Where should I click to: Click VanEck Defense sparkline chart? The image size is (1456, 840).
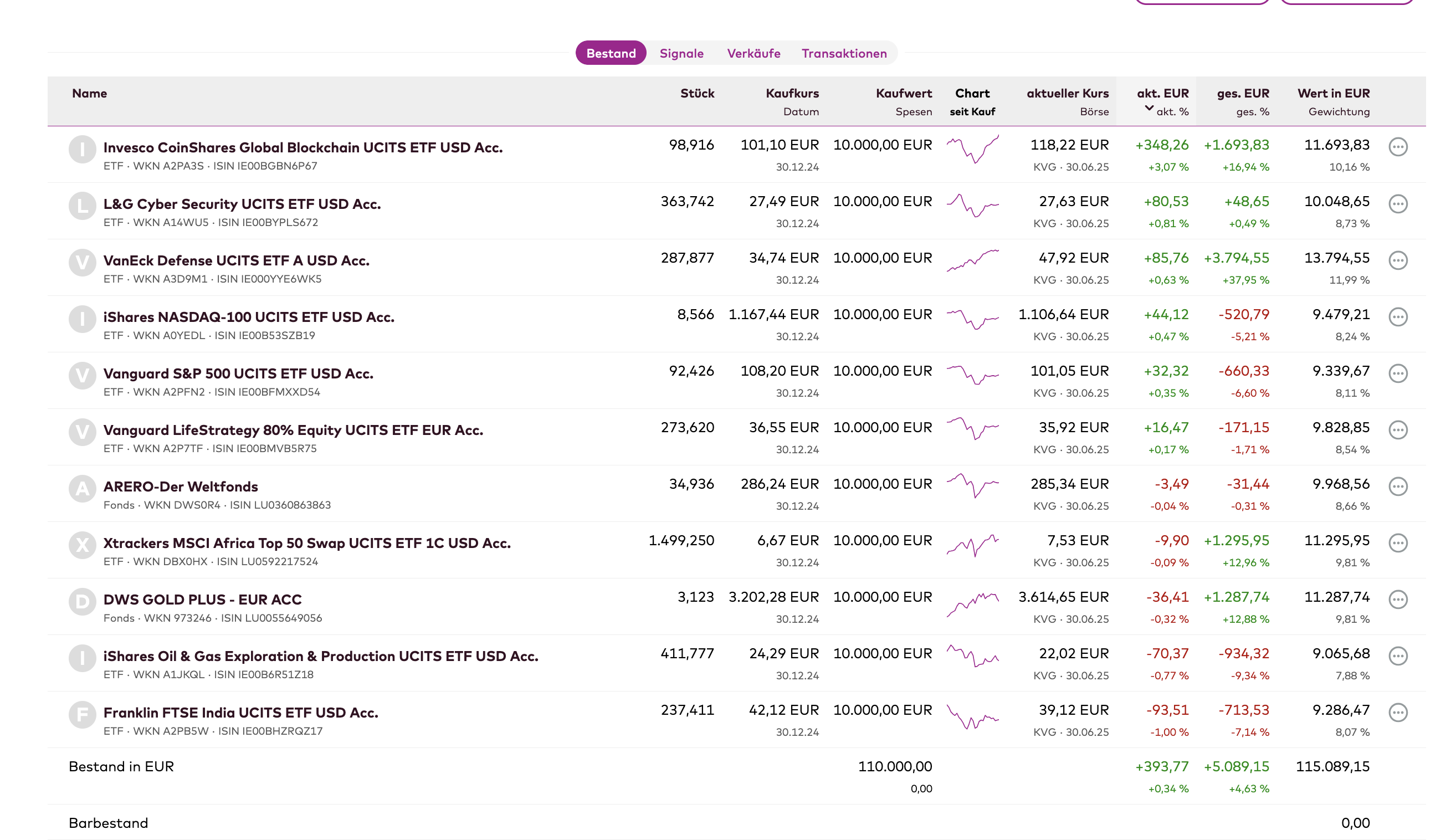point(972,260)
